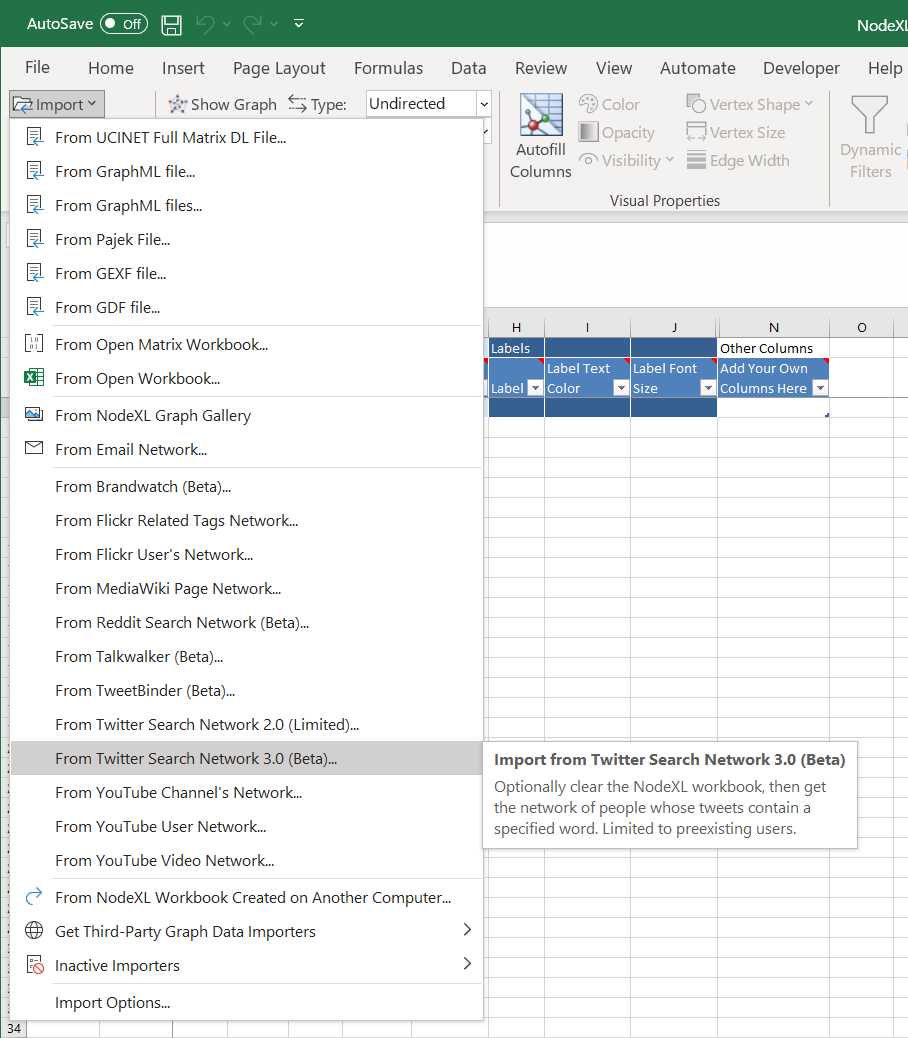Select column N header
Screen dimensions: 908x1038
pos(773,327)
